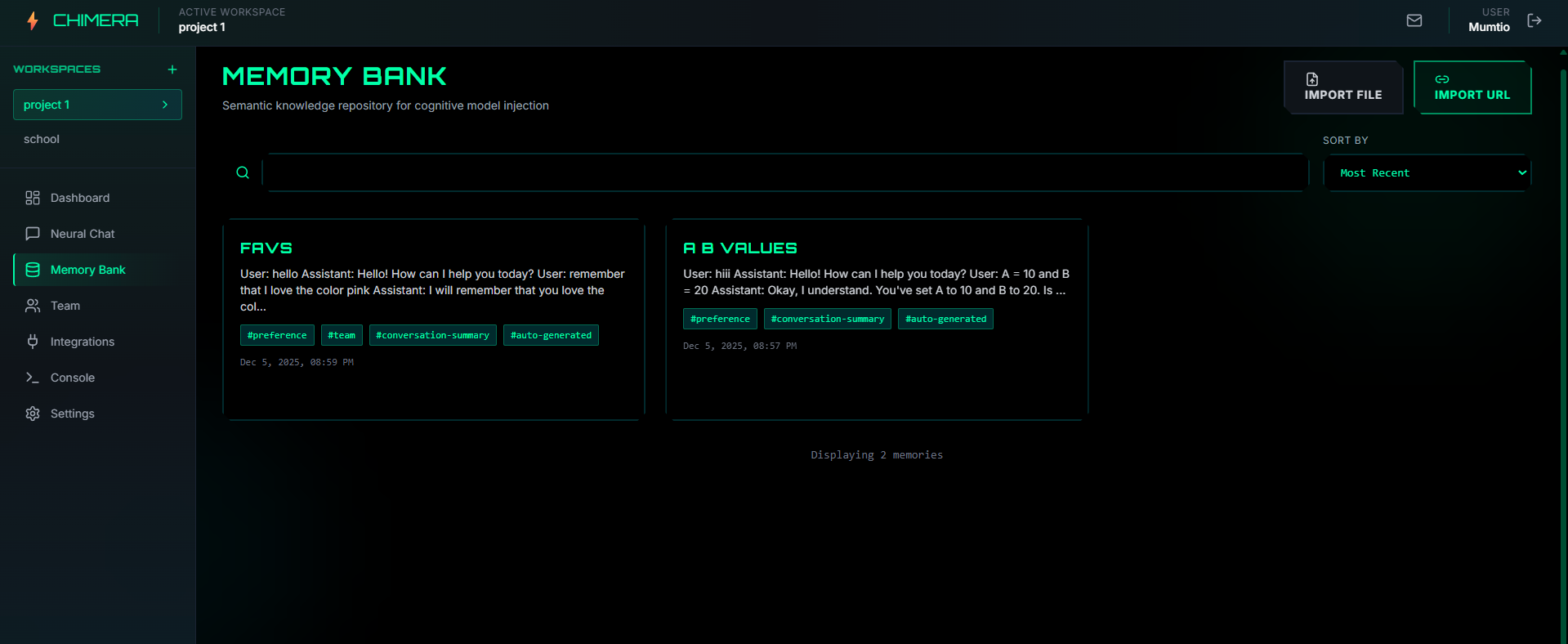The image size is (1568, 644).
Task: Click #auto-generated tag on FAVS card
Action: click(551, 335)
